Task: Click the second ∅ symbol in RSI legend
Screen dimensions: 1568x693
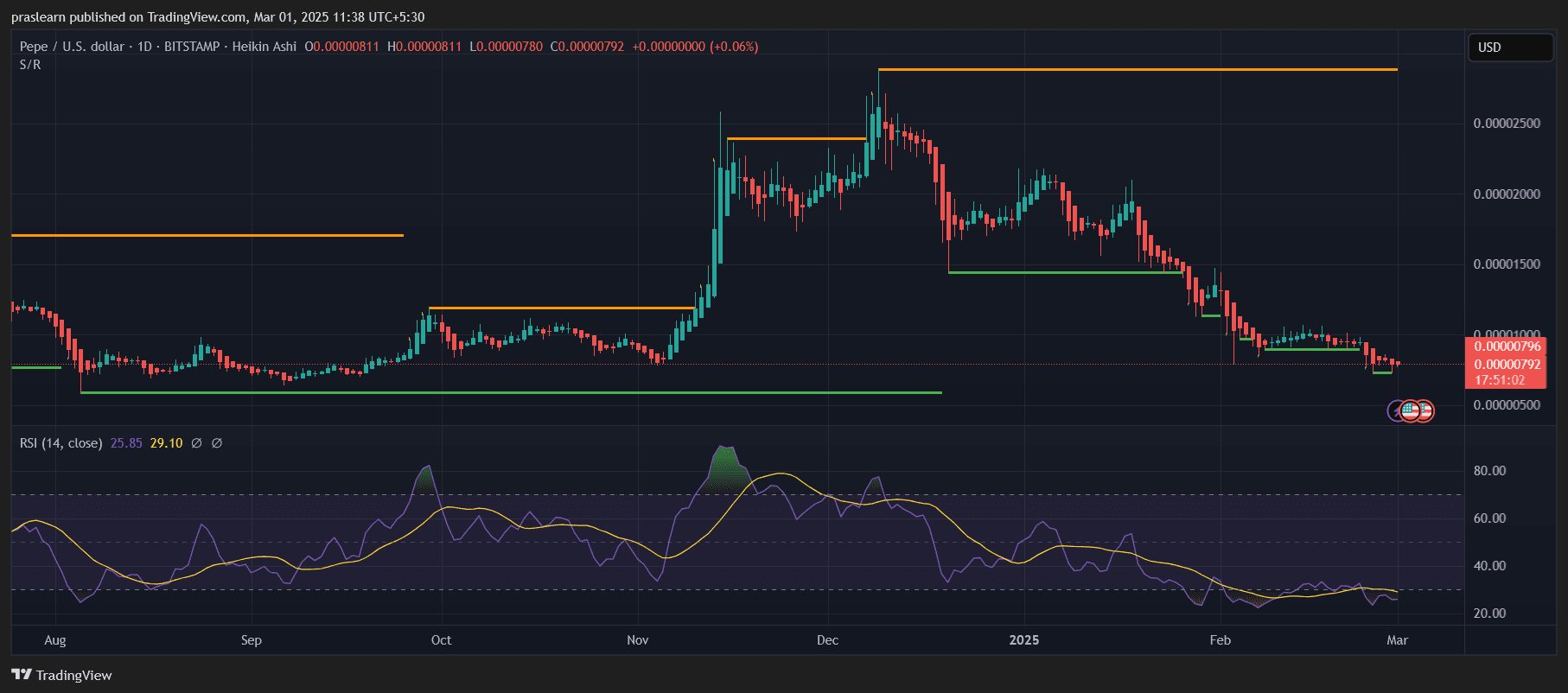Action: coord(217,443)
